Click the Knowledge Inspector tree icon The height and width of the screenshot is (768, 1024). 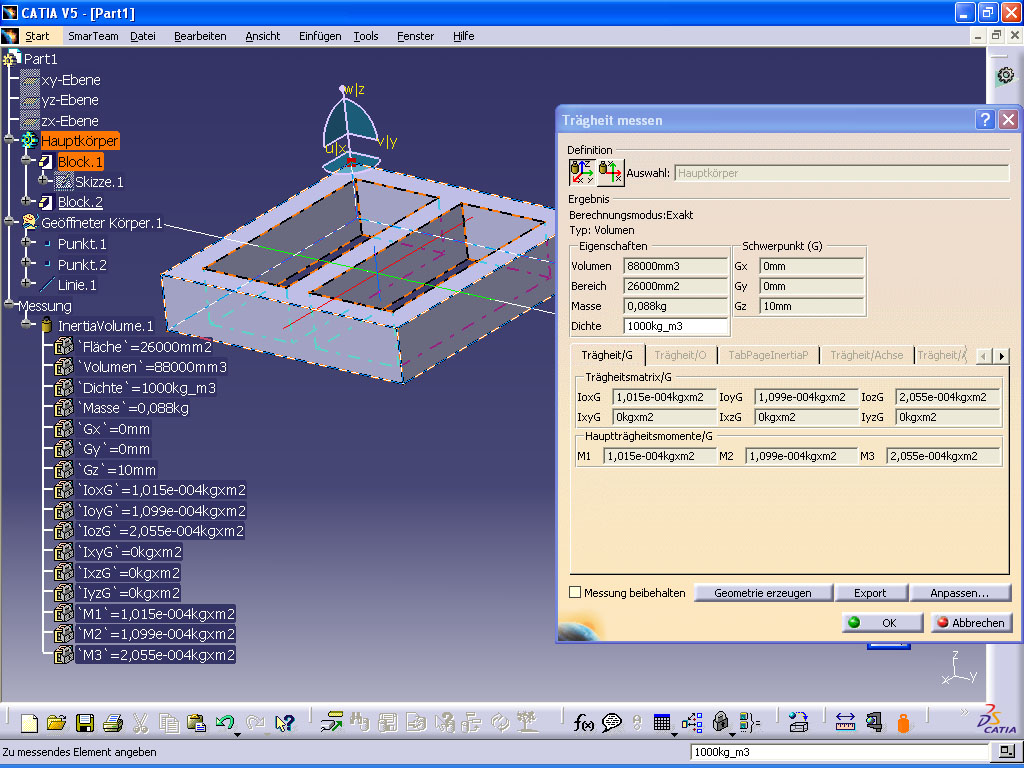pos(692,722)
